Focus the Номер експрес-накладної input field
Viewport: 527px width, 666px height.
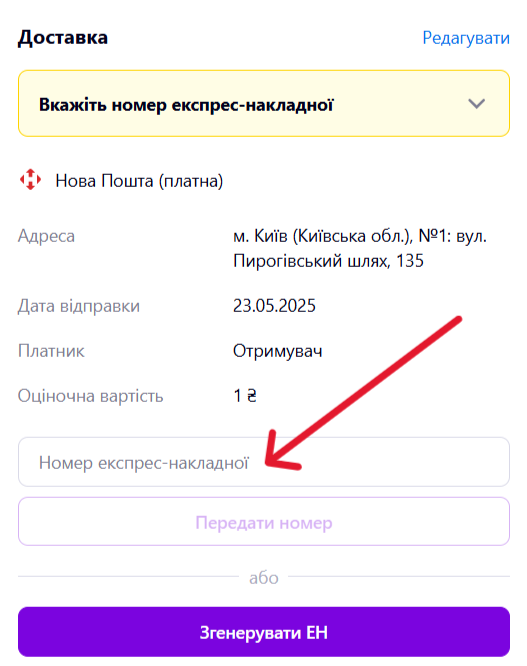(264, 462)
